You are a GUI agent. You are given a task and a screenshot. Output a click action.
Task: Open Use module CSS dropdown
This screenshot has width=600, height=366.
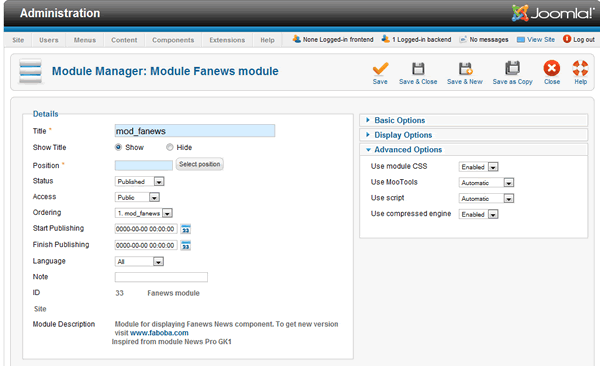[x=478, y=167]
